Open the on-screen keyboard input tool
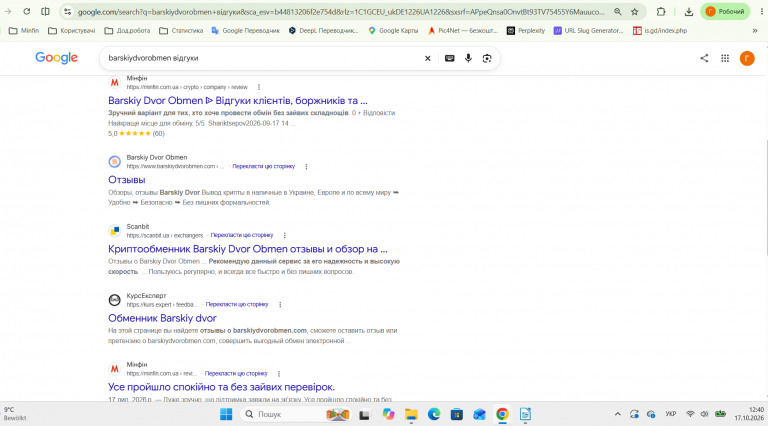The width and height of the screenshot is (768, 426). (x=449, y=58)
